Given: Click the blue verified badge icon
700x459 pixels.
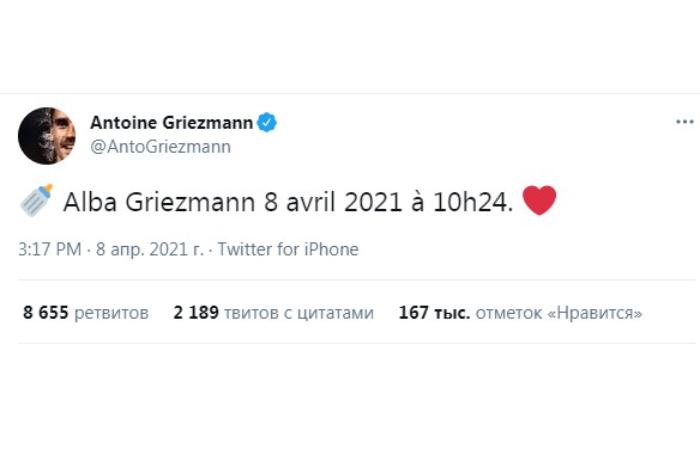Looking at the screenshot, I should (x=267, y=122).
